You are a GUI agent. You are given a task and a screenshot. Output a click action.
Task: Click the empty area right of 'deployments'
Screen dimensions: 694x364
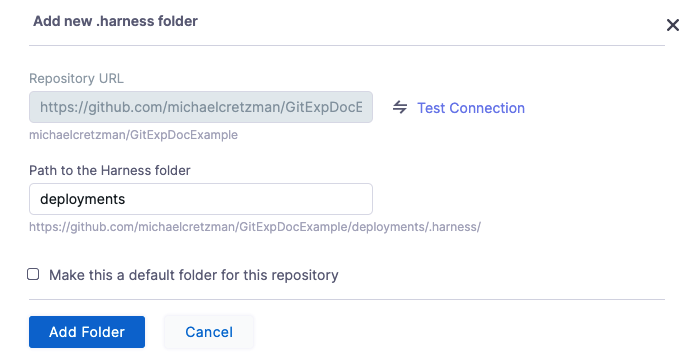coord(248,199)
